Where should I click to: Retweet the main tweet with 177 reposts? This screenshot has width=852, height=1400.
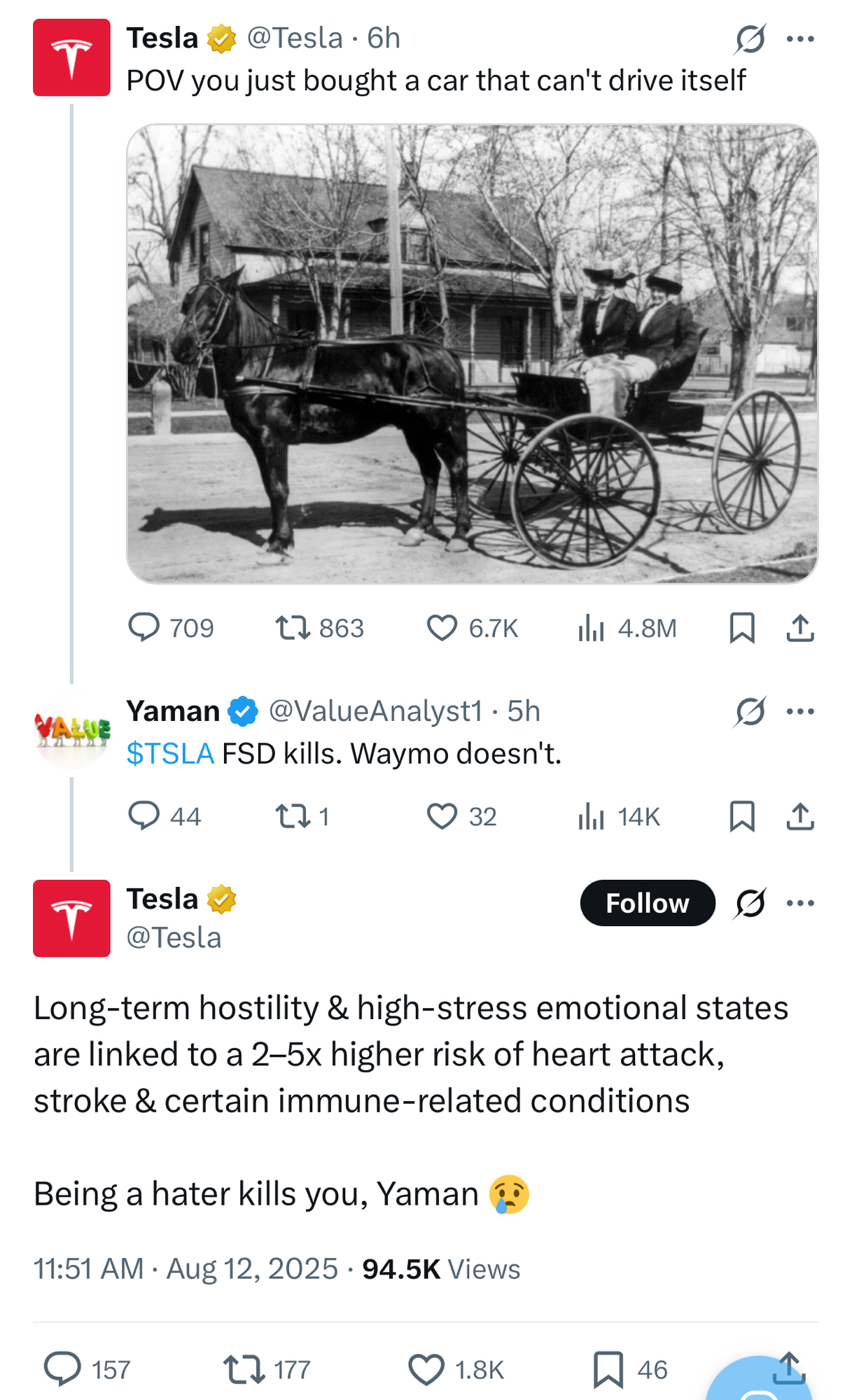[243, 1369]
